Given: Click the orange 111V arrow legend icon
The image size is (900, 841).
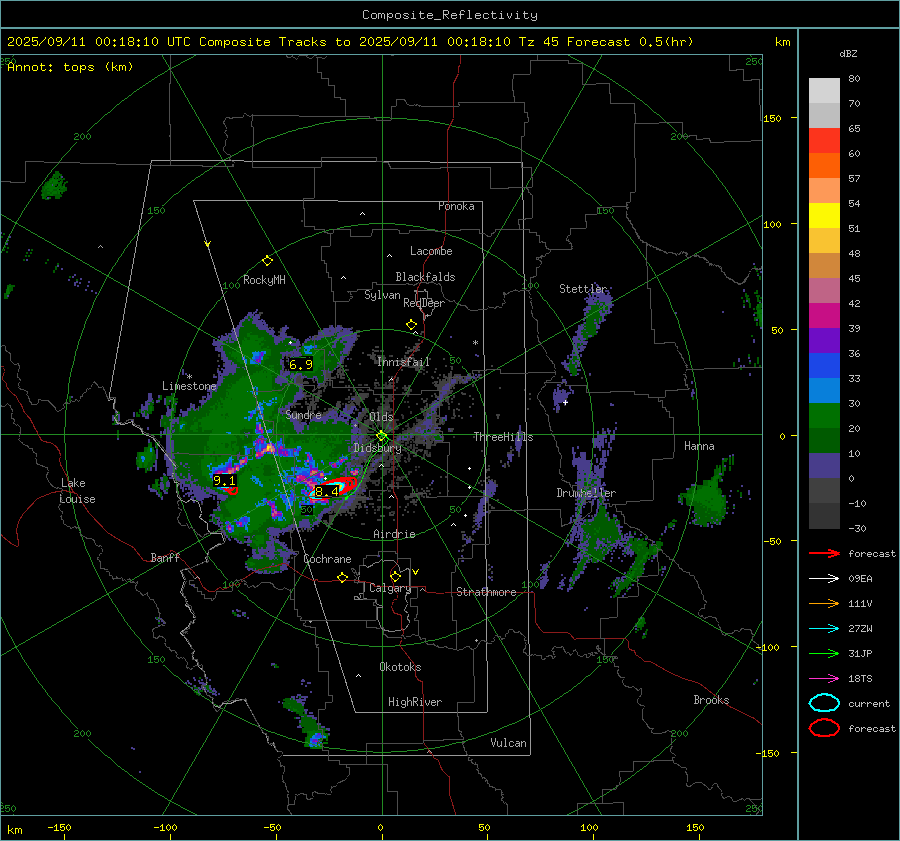Looking at the screenshot, I should tap(824, 603).
